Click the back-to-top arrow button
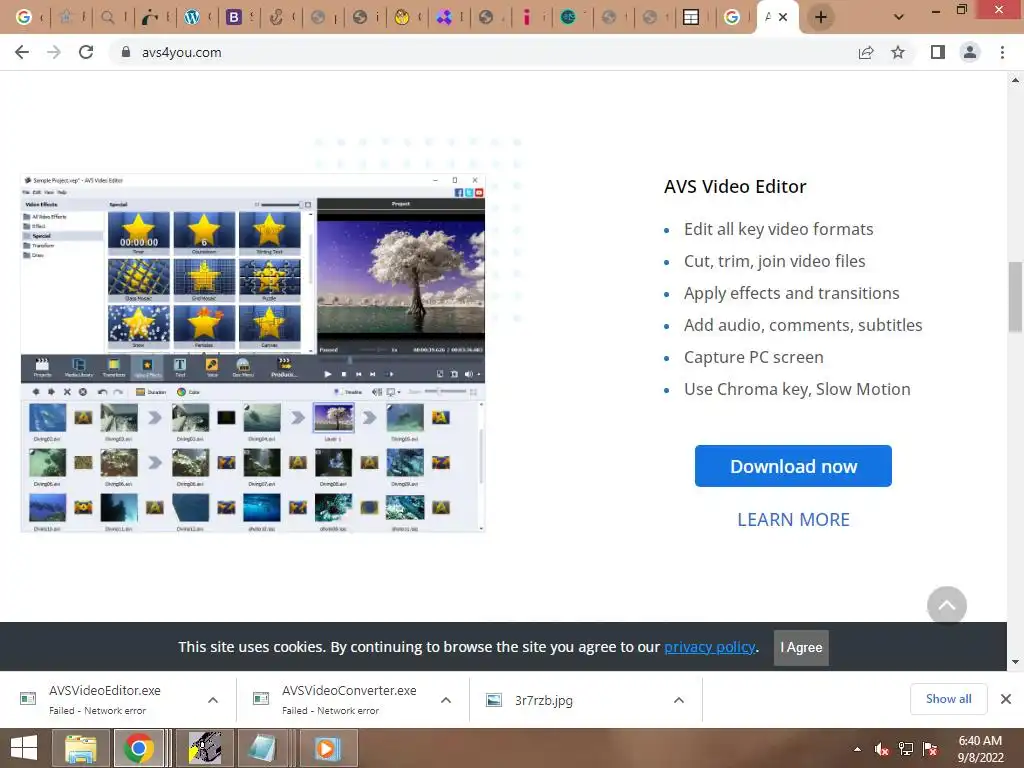 click(947, 606)
